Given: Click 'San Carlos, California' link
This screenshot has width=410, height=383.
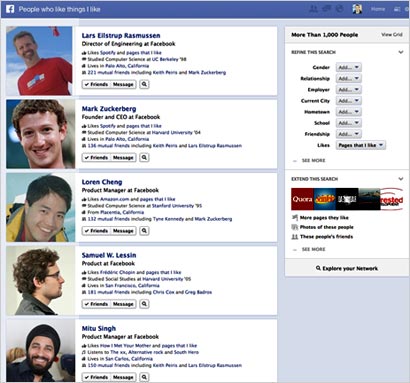Looking at the screenshot, I should 129,359.
